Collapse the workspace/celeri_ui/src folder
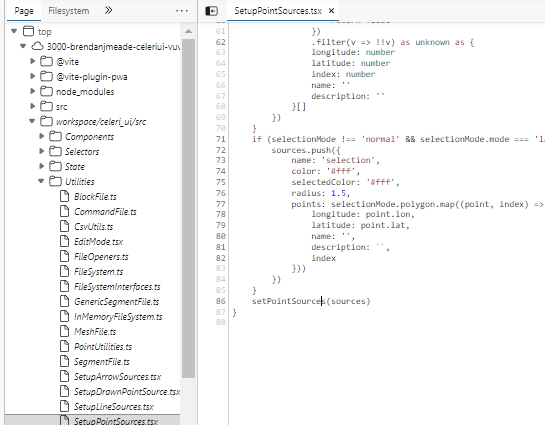Viewport: 545px width, 425px height. [x=32, y=121]
